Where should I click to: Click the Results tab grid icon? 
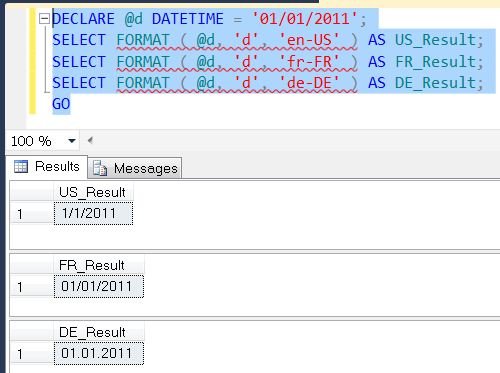pos(21,166)
